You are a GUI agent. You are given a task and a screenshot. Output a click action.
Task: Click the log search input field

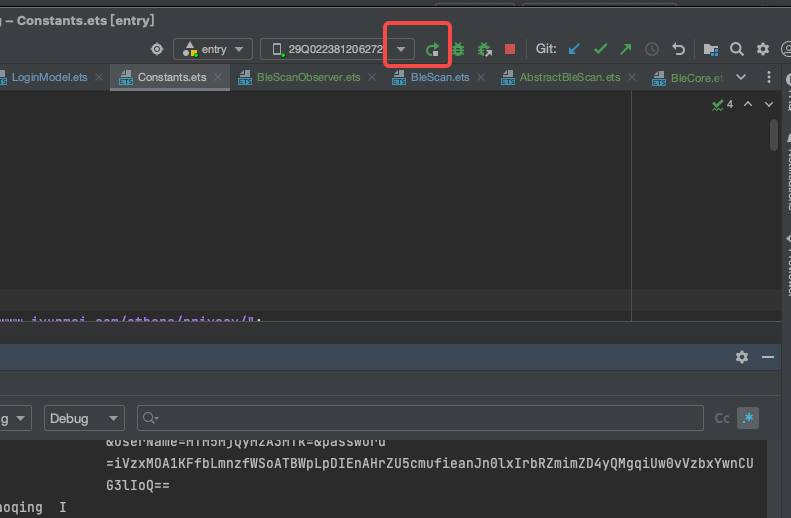pyautogui.click(x=420, y=418)
